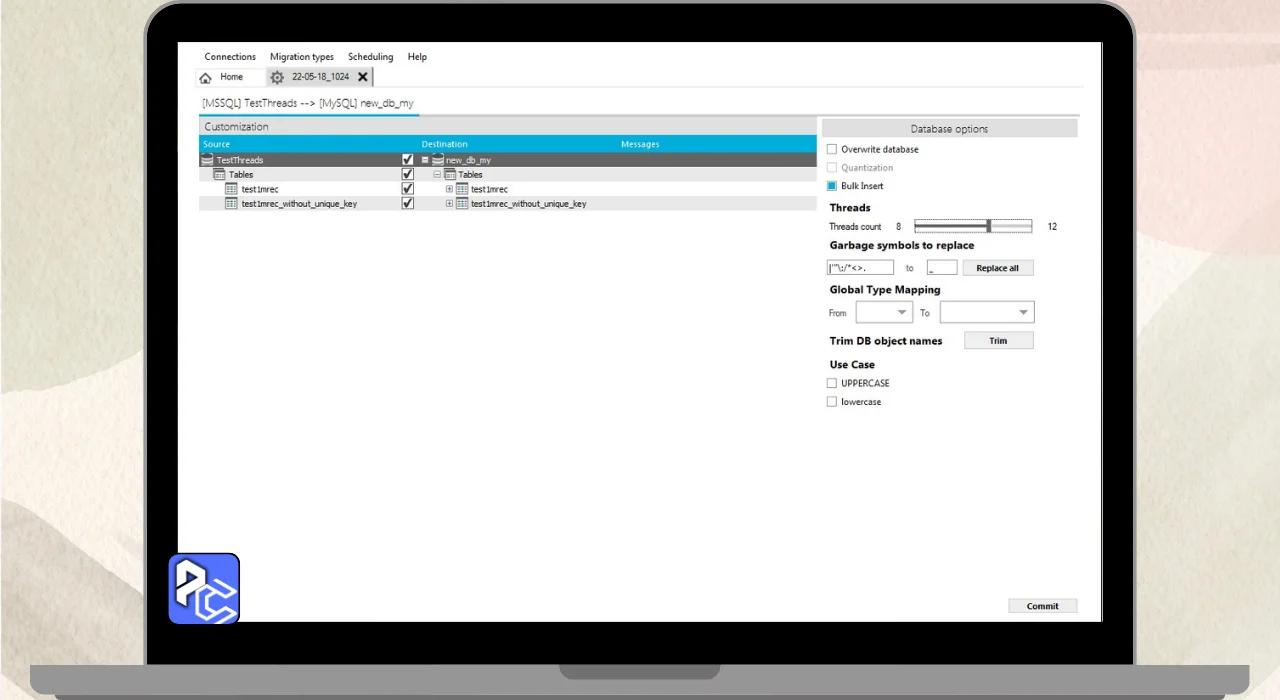Click the source test1mrec table icon
1280x700 pixels.
[x=232, y=189]
